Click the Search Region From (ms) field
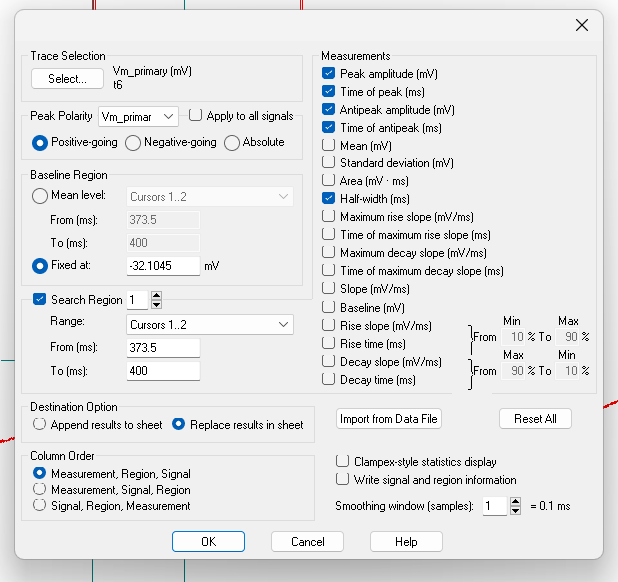The image size is (618, 582). pyautogui.click(x=163, y=348)
